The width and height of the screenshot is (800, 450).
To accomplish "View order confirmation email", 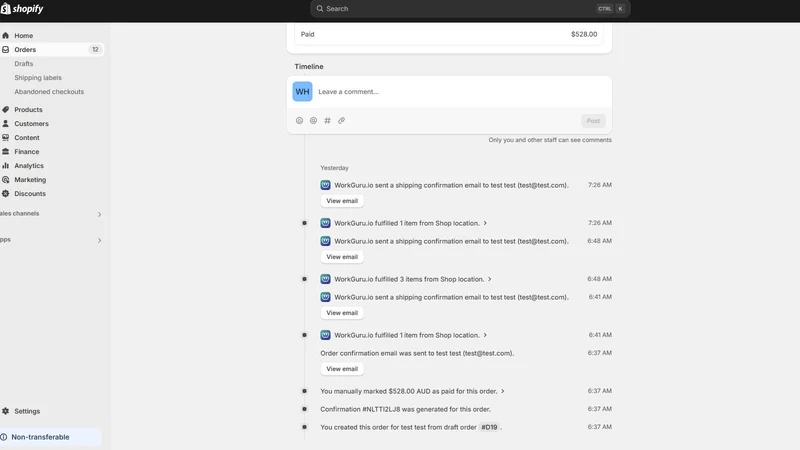I will click(342, 369).
